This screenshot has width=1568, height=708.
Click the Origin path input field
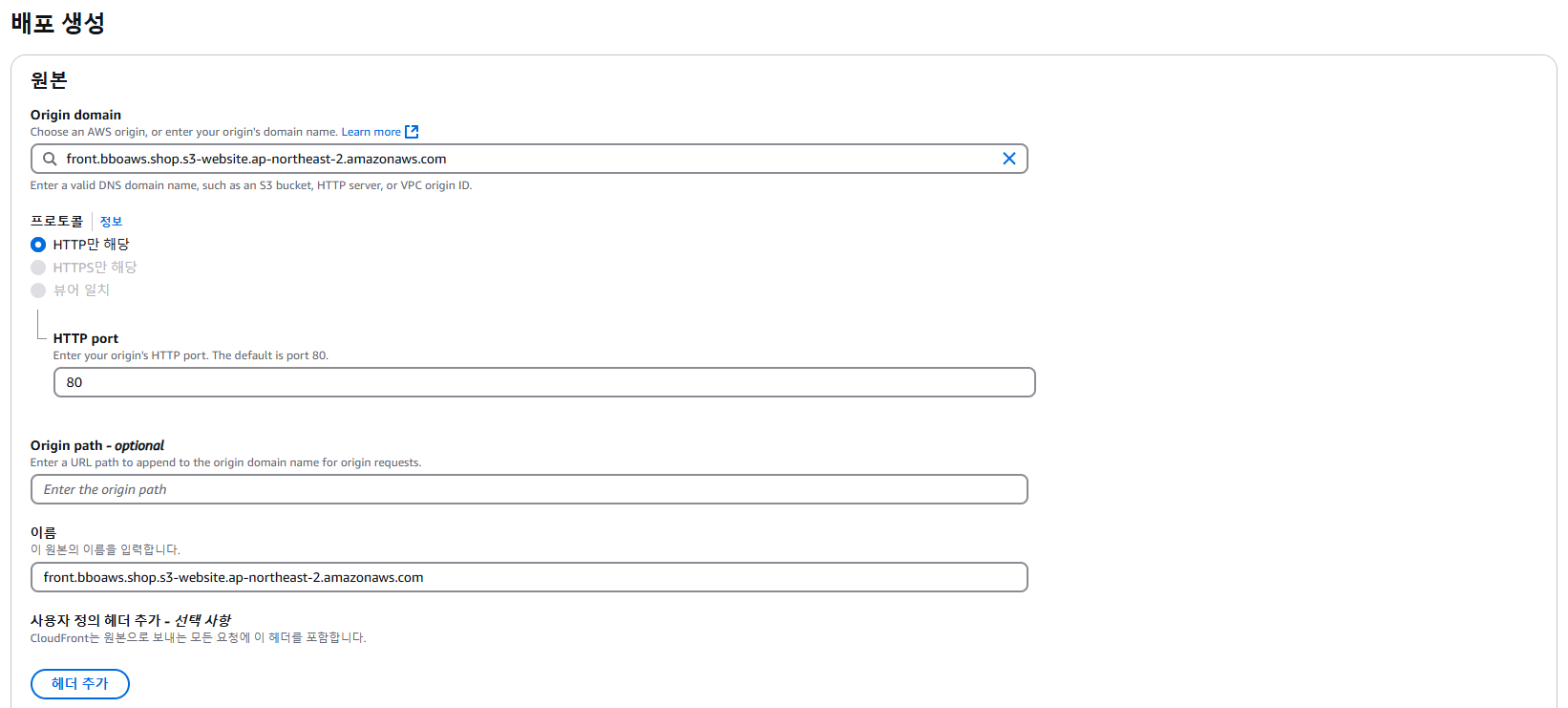[x=529, y=489]
